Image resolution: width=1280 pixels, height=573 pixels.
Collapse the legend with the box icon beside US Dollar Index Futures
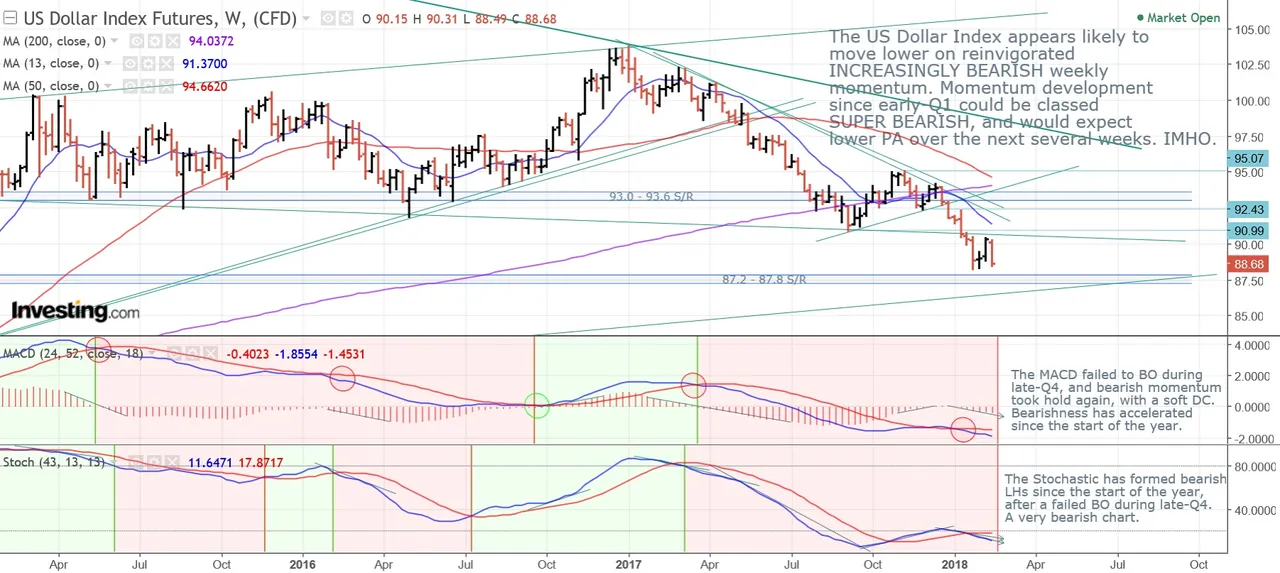(10, 19)
